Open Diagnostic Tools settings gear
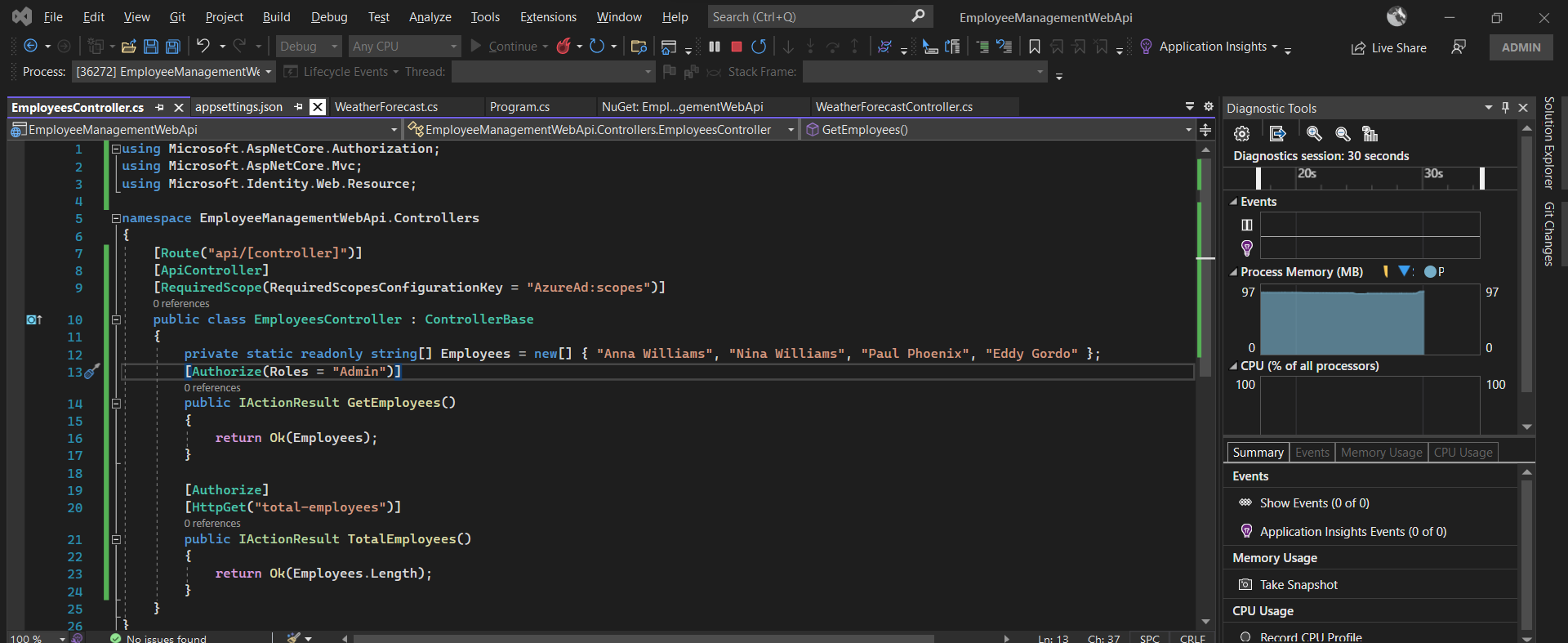1568x643 pixels. tap(1242, 134)
